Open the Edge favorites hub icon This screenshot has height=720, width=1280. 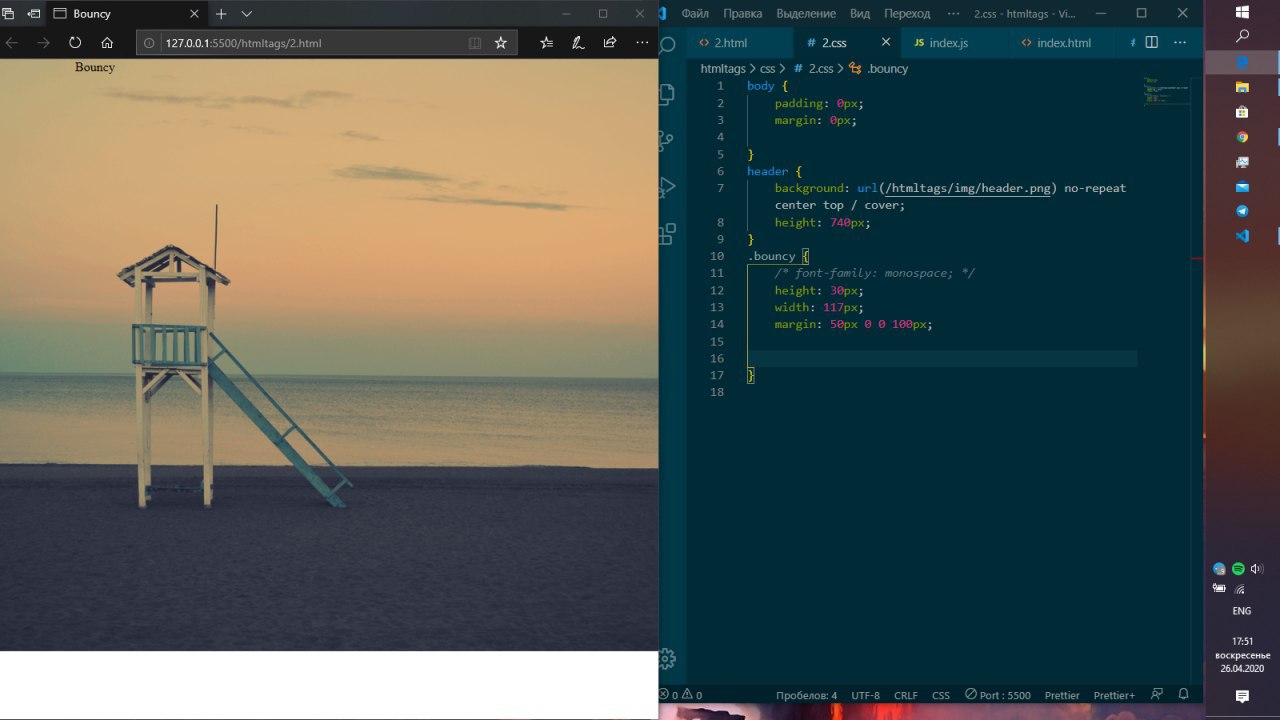click(546, 43)
